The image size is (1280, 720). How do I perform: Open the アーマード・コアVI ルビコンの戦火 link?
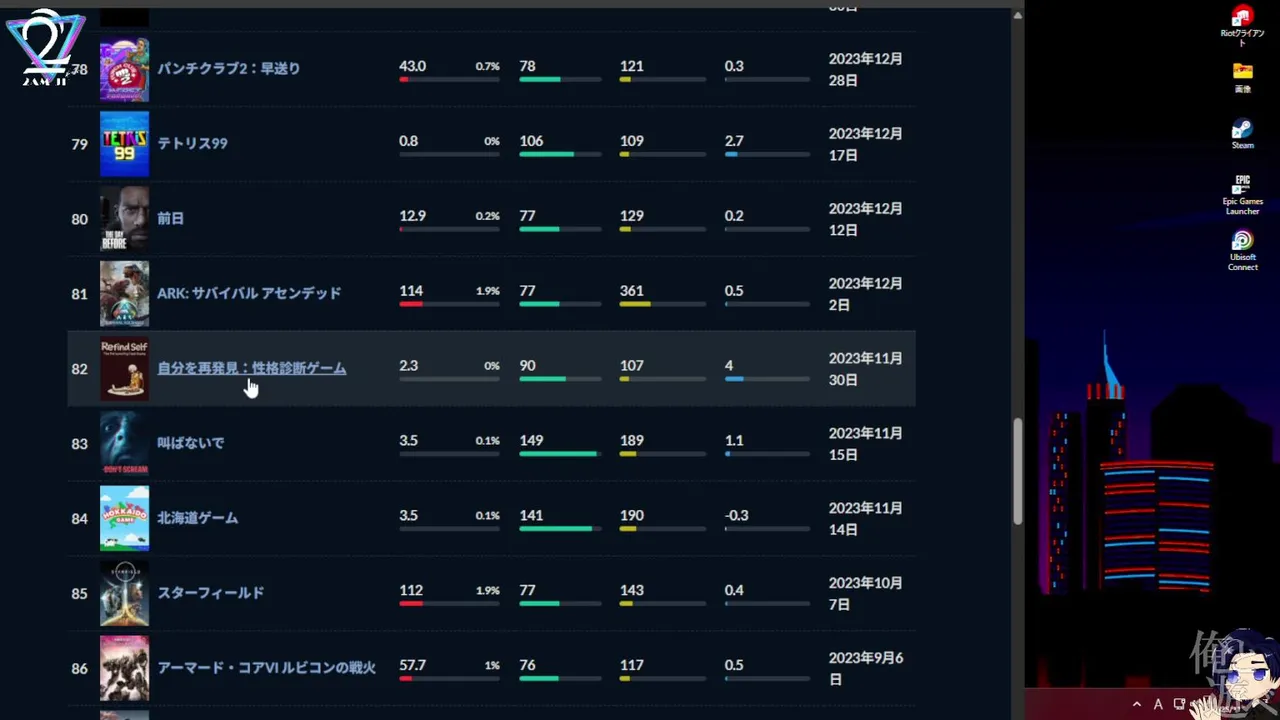[266, 667]
